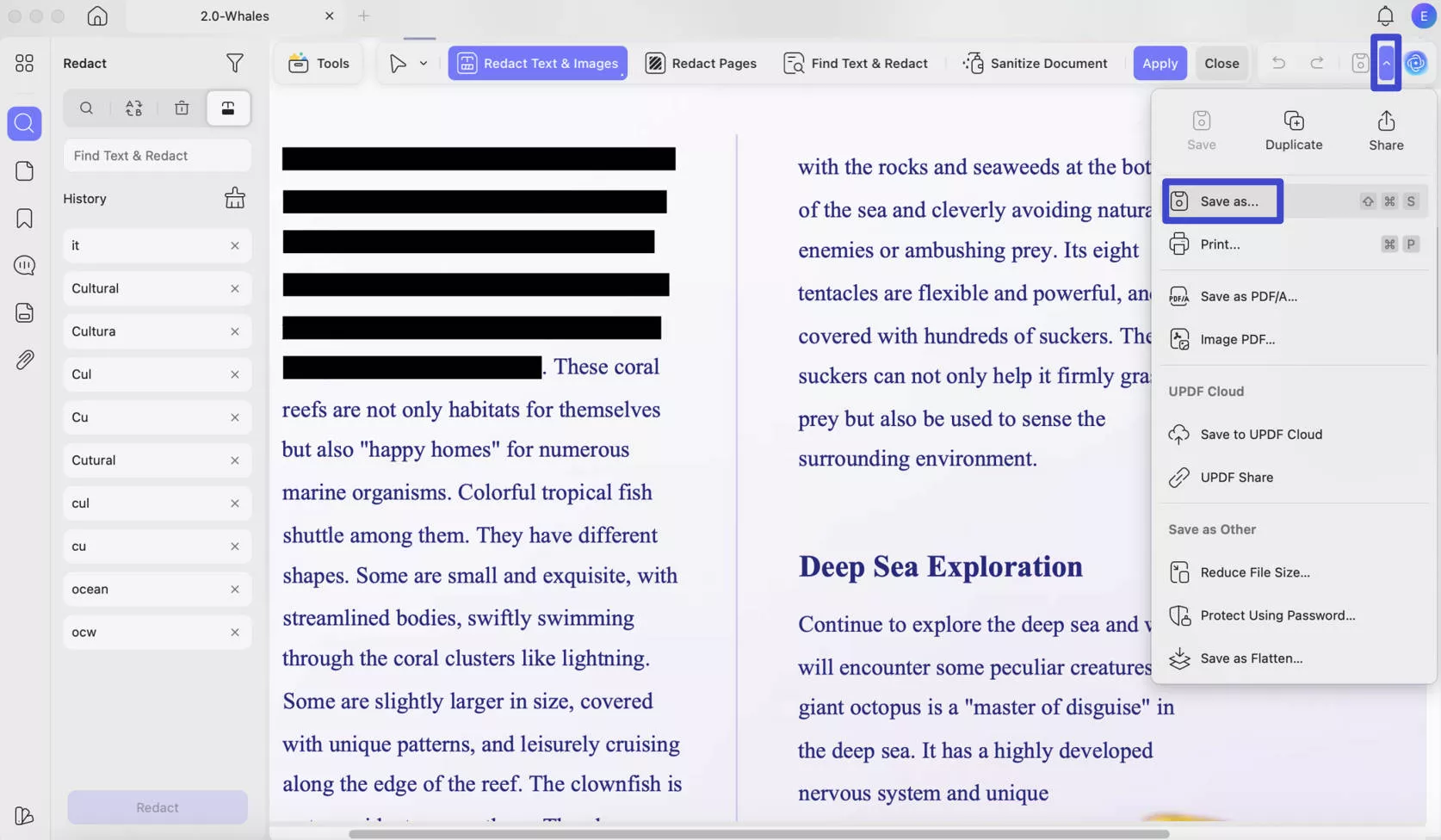
Task: Clear History using the broom icon
Action: (235, 198)
